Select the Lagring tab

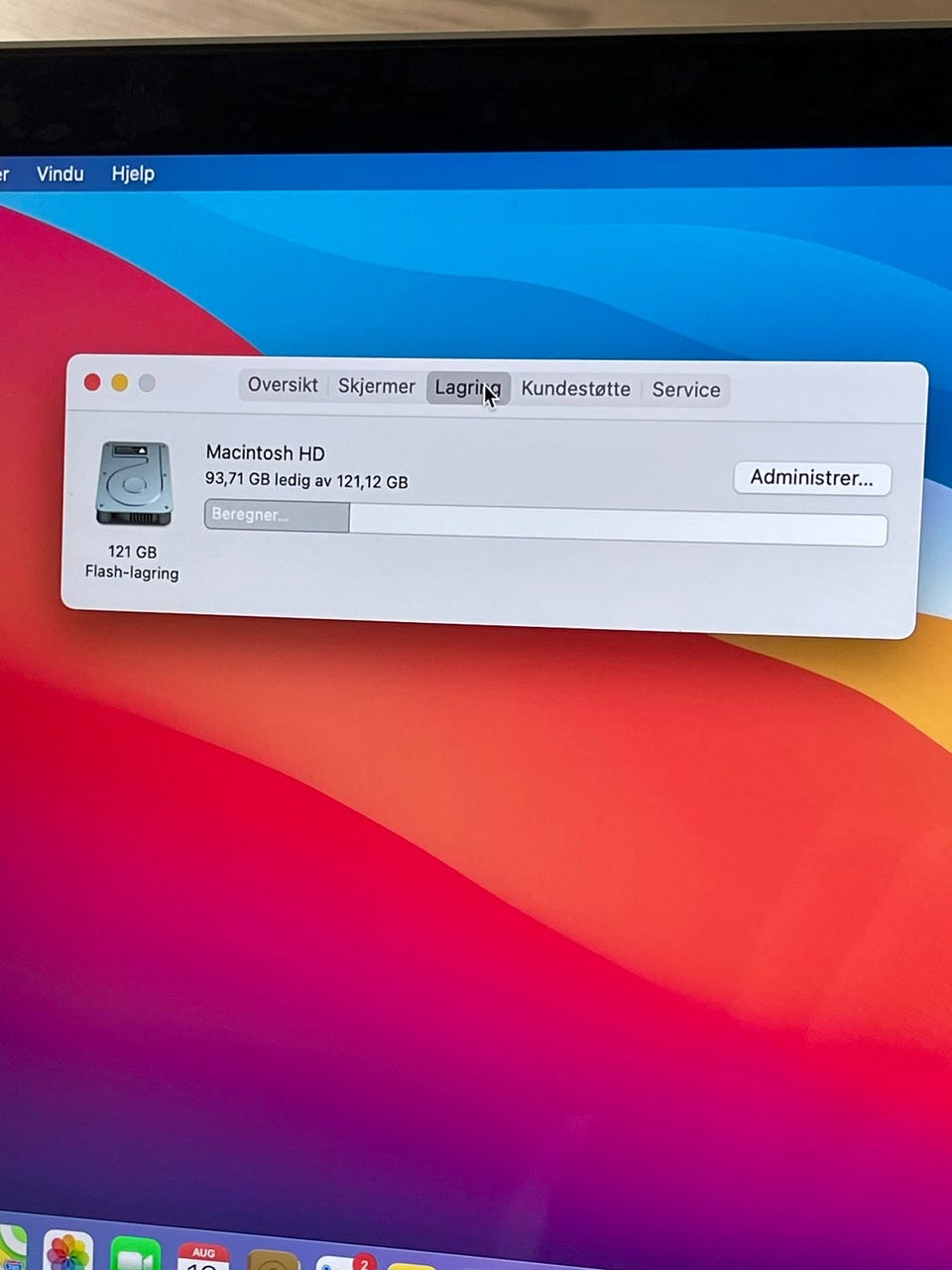(x=468, y=388)
